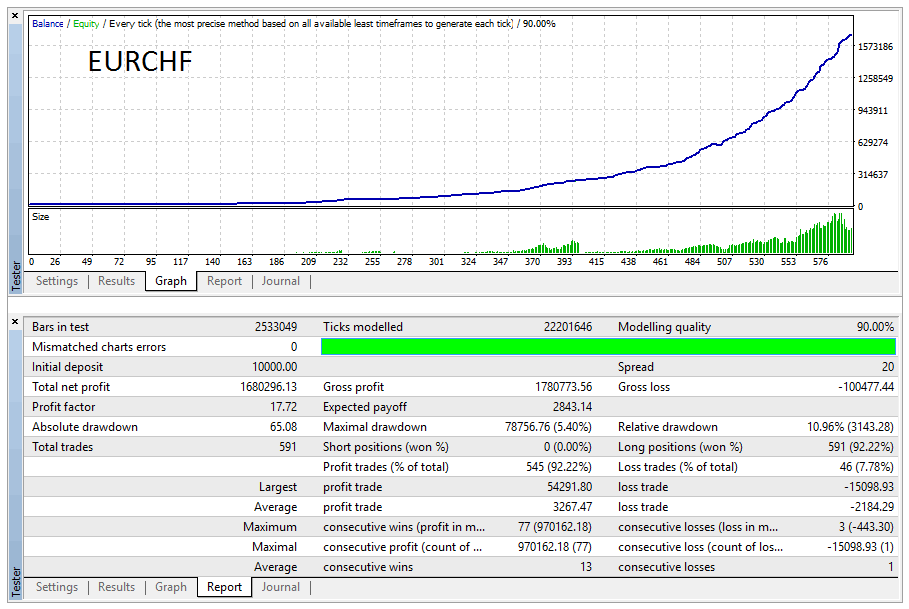The image size is (909, 609).
Task: Select Gross loss value -100477.44
Action: click(x=866, y=387)
